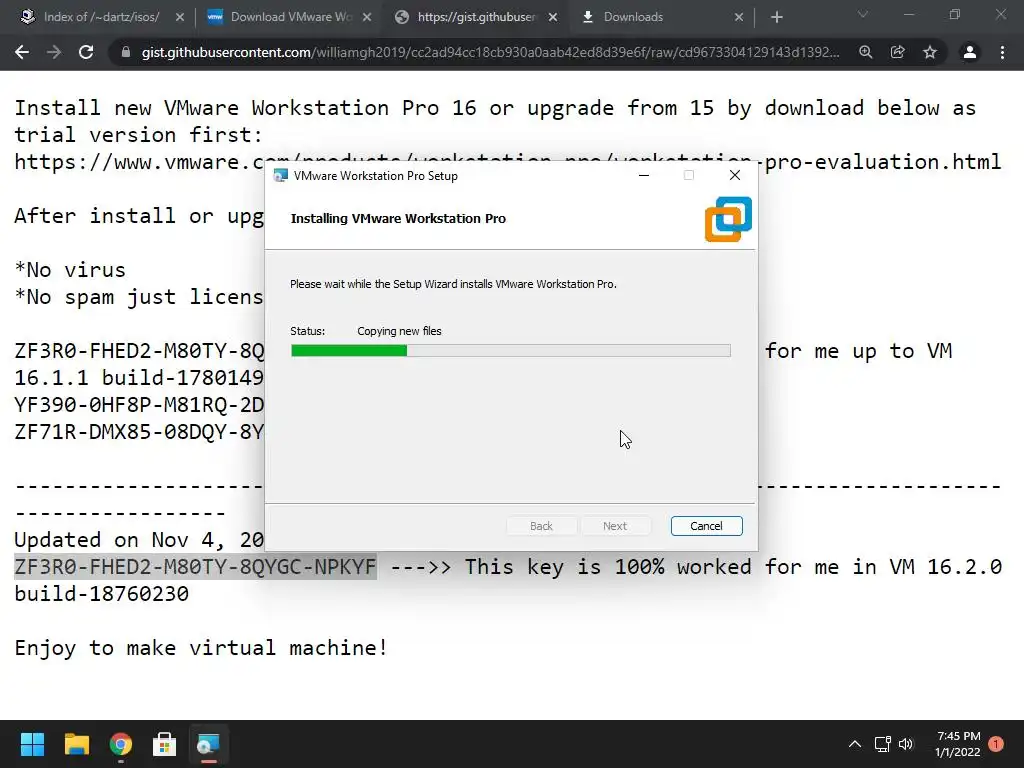Reload the gist page
Viewport: 1024px width, 768px height.
pos(86,52)
